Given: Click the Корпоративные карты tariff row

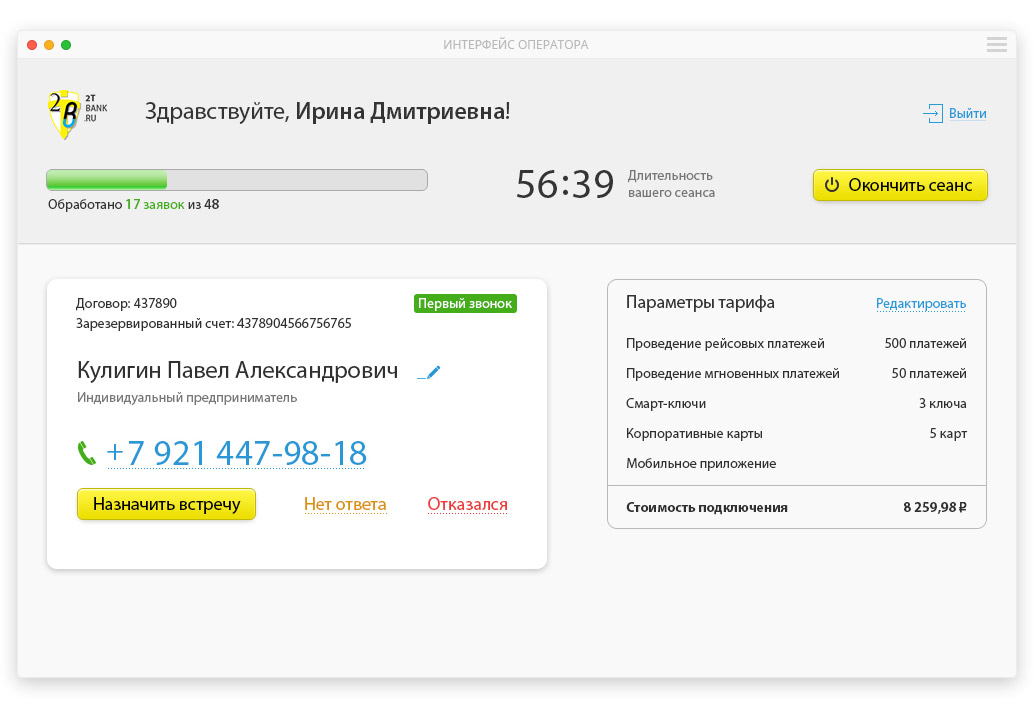Looking at the screenshot, I should [796, 434].
